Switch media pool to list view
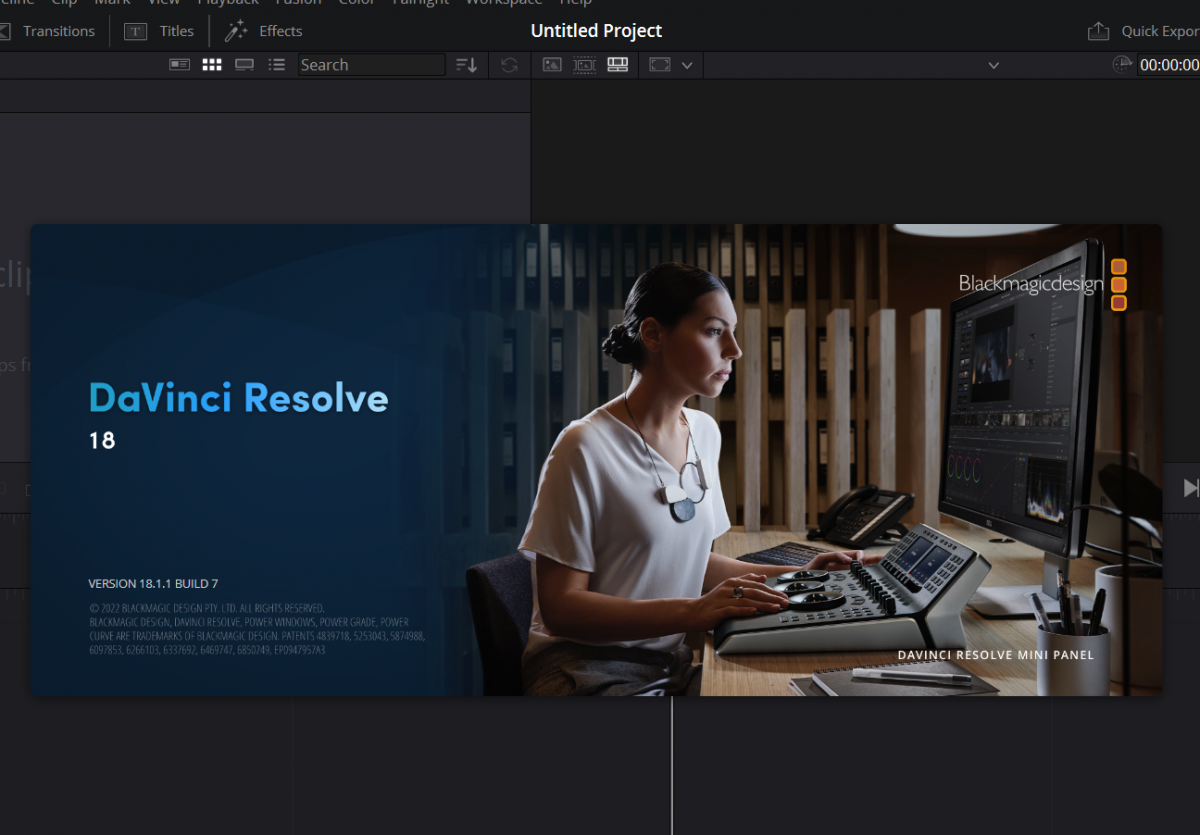The width and height of the screenshot is (1200, 835). 277,65
